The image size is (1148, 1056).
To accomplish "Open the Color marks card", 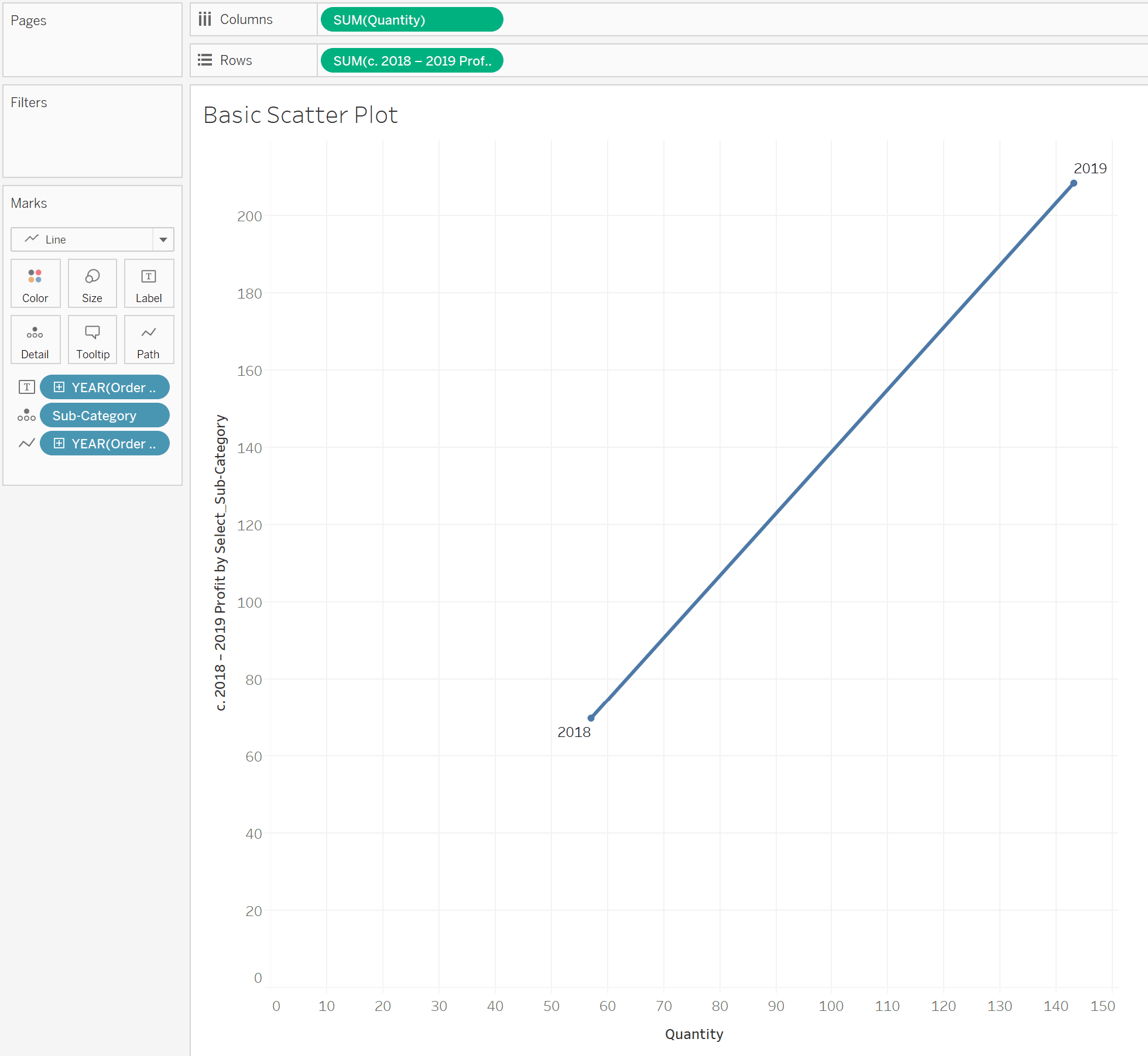I will (x=35, y=283).
